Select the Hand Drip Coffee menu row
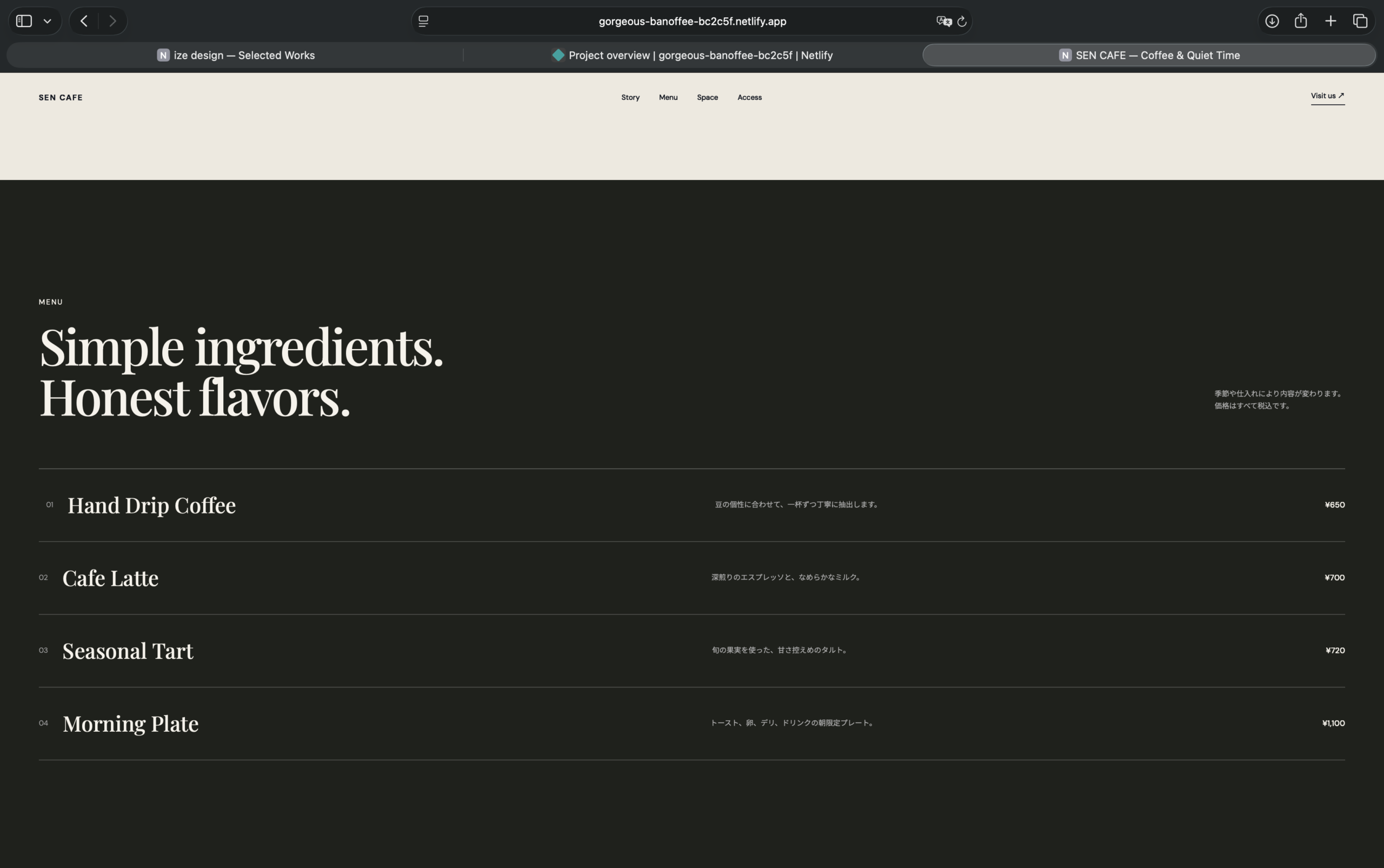The width and height of the screenshot is (1384, 868). pyautogui.click(x=691, y=505)
